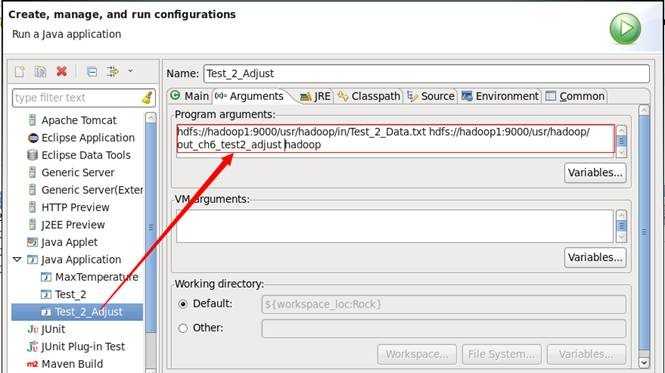The width and height of the screenshot is (665, 373).
Task: Select J2EE Preview entry
Action: click(x=73, y=225)
